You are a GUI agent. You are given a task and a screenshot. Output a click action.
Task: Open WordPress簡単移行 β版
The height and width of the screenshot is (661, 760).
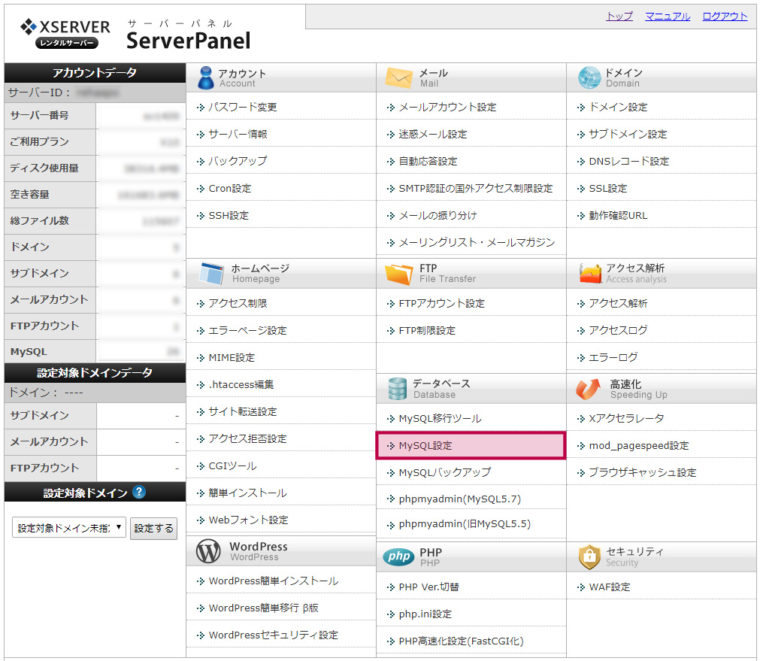pyautogui.click(x=263, y=608)
